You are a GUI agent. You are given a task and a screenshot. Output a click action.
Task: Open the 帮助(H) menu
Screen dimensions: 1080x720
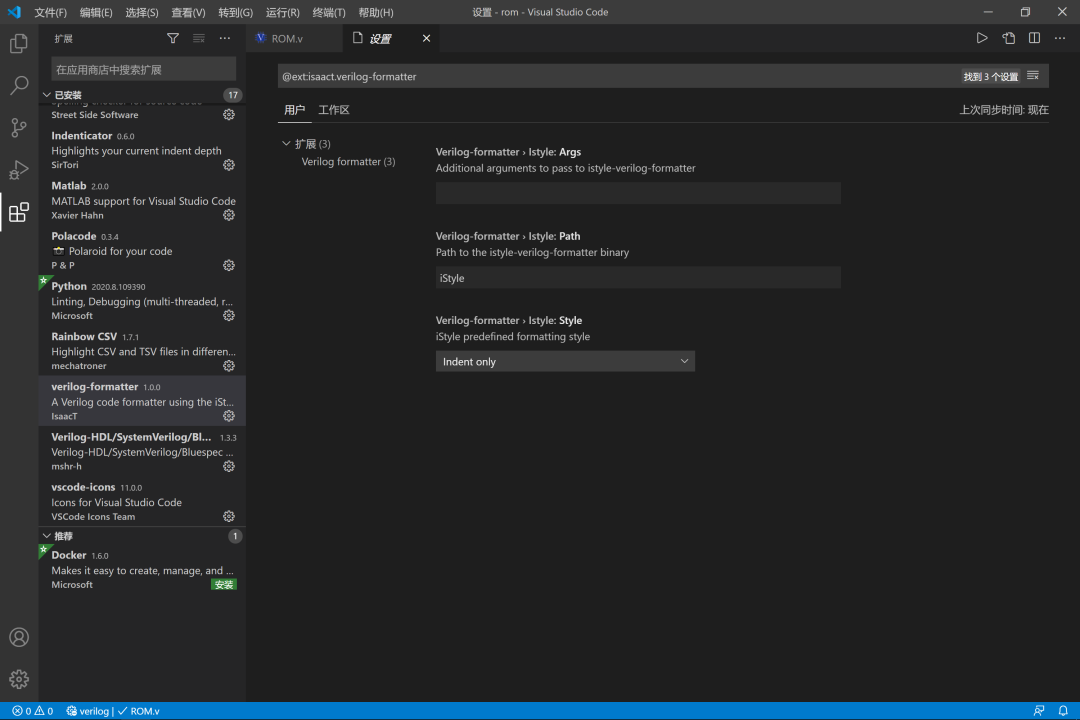pyautogui.click(x=375, y=12)
